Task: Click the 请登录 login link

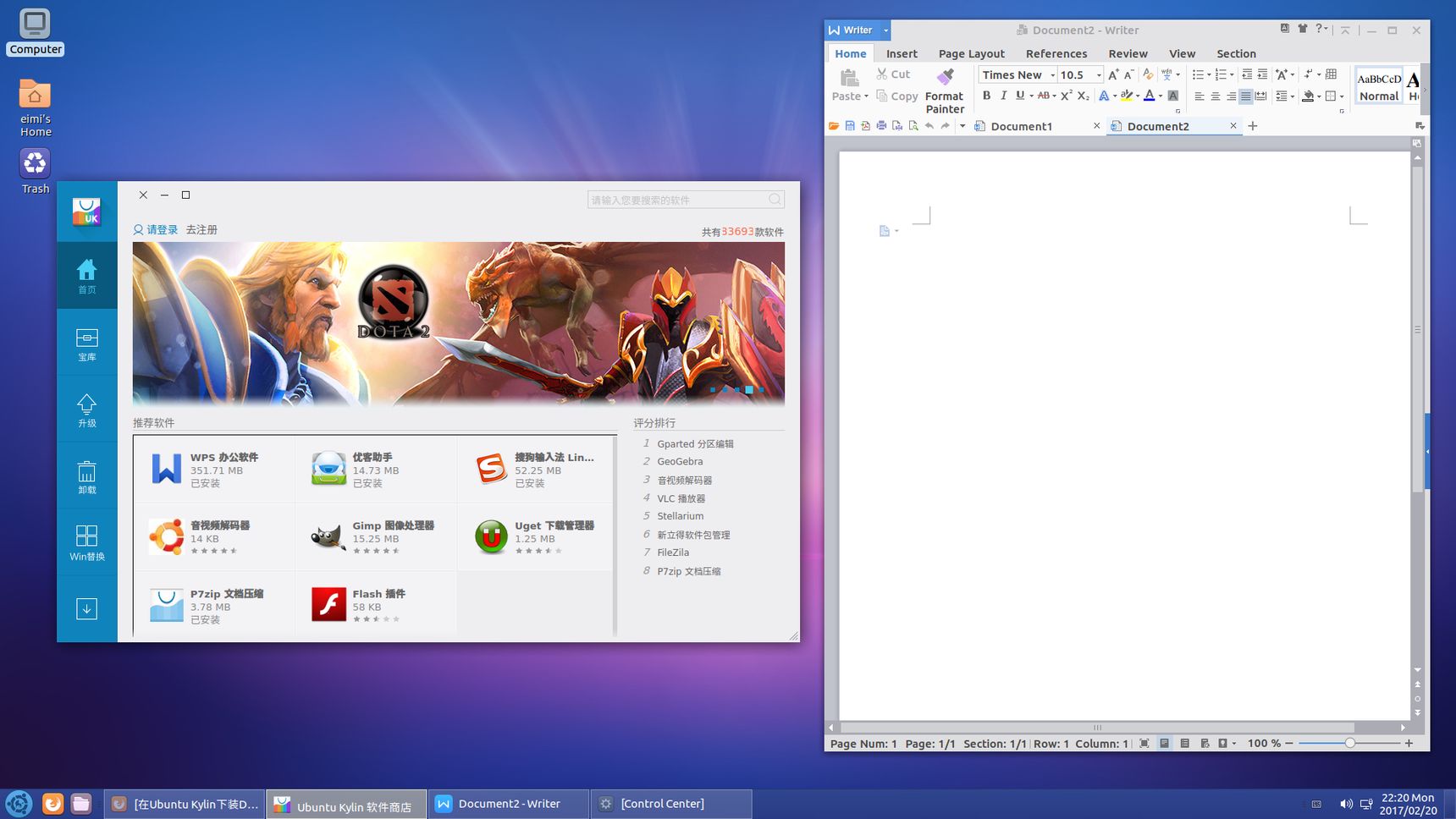Action: click(x=156, y=229)
